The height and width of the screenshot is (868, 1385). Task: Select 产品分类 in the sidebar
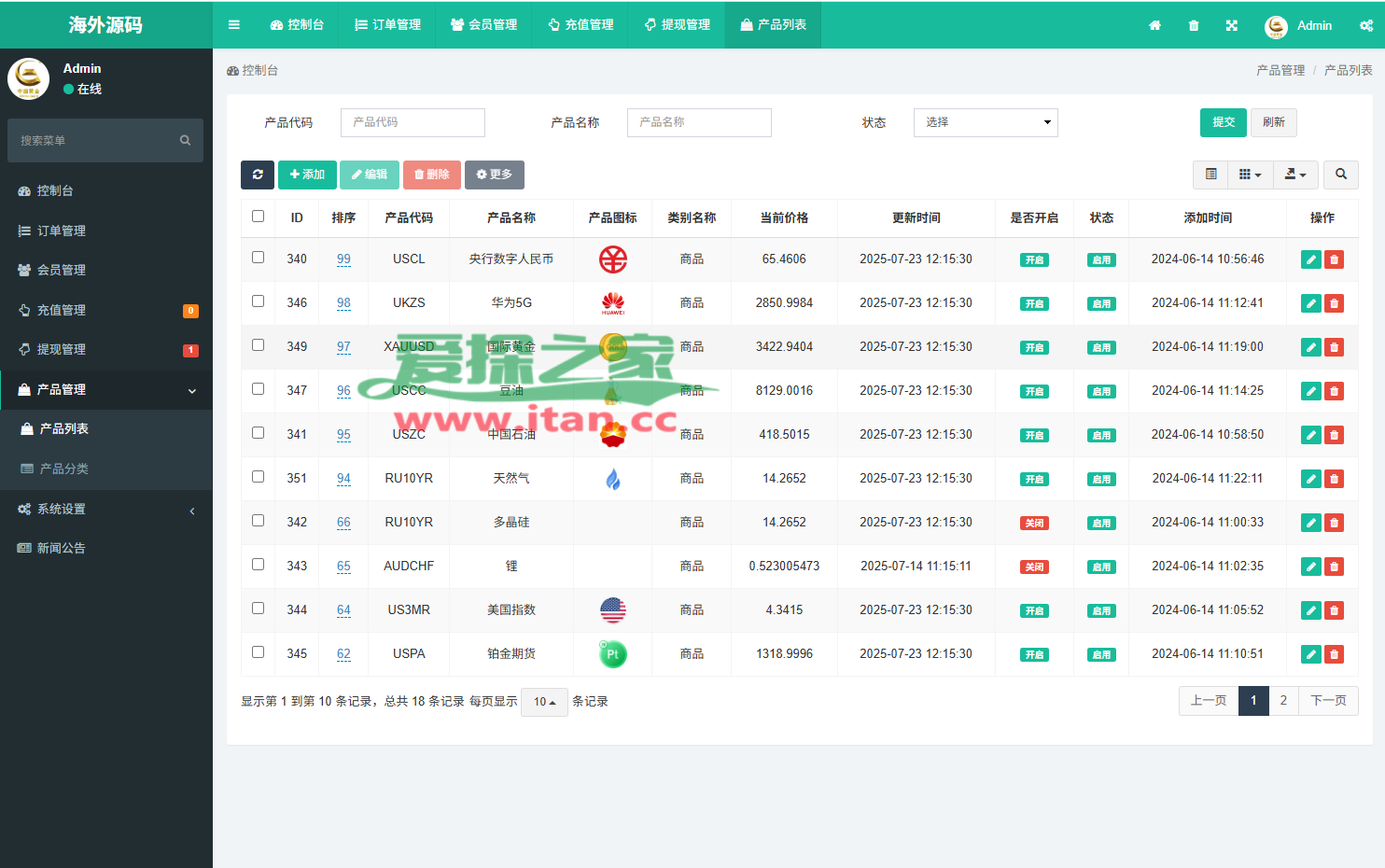(106, 469)
